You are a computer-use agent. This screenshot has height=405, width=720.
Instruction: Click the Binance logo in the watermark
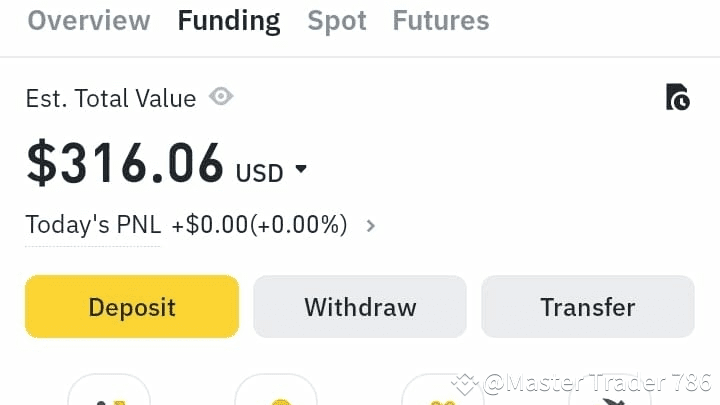(x=464, y=383)
